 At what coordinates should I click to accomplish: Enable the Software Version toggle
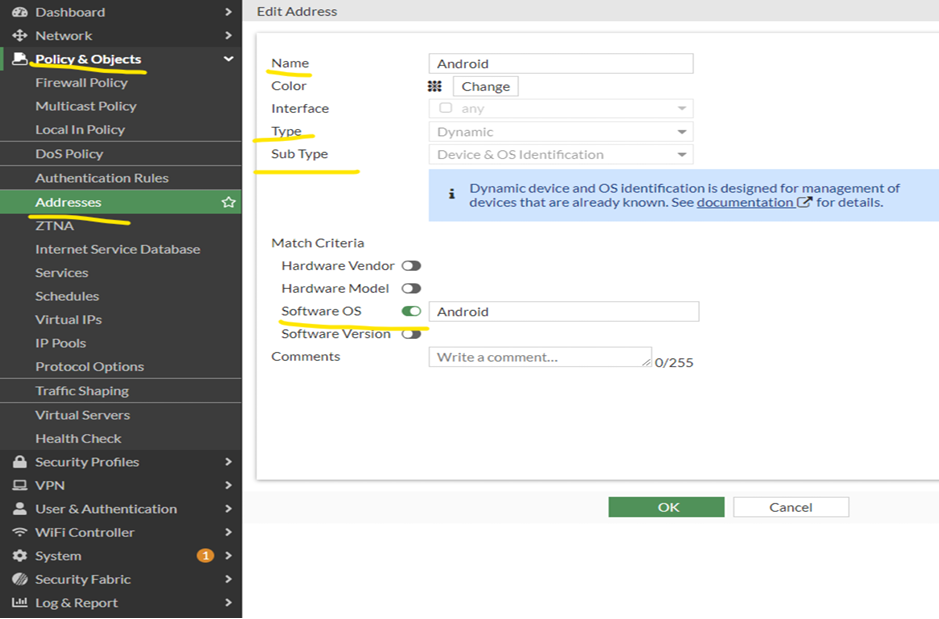point(411,334)
